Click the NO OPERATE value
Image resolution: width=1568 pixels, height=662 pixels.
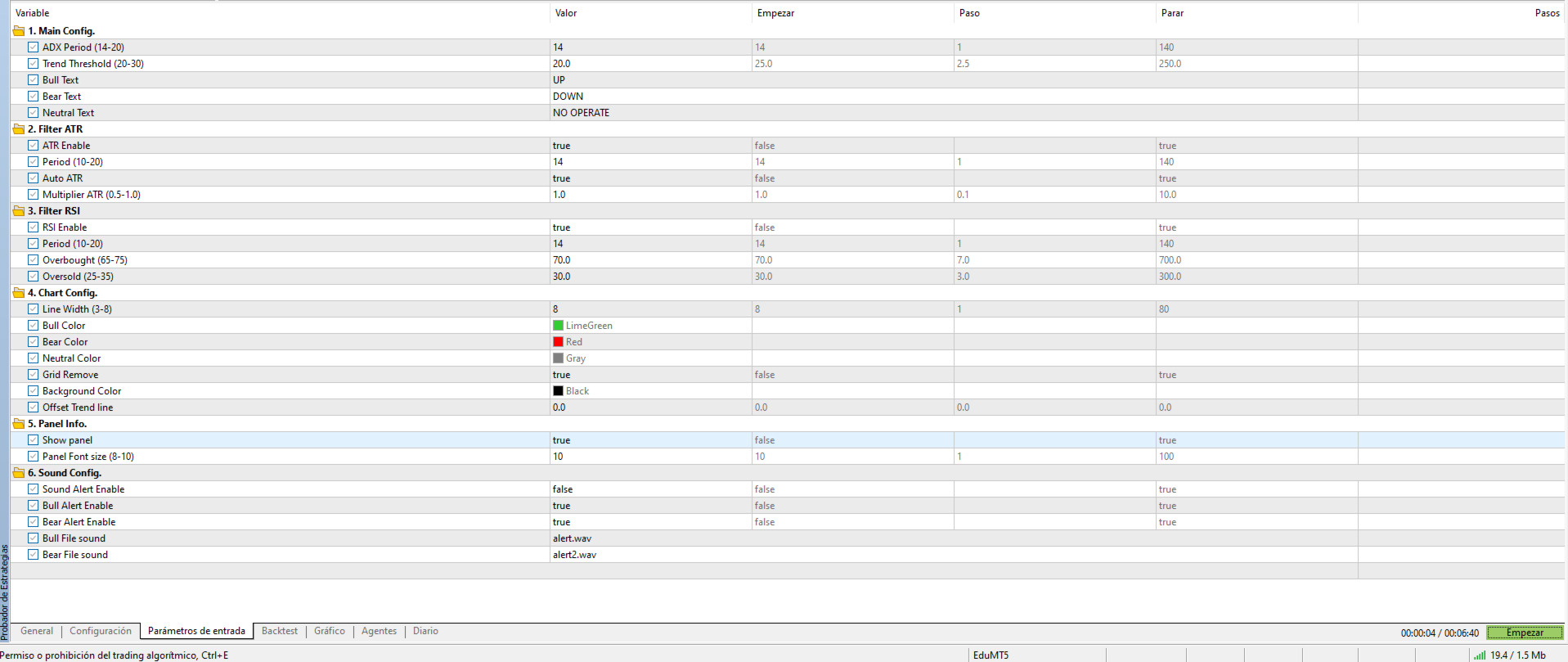581,113
